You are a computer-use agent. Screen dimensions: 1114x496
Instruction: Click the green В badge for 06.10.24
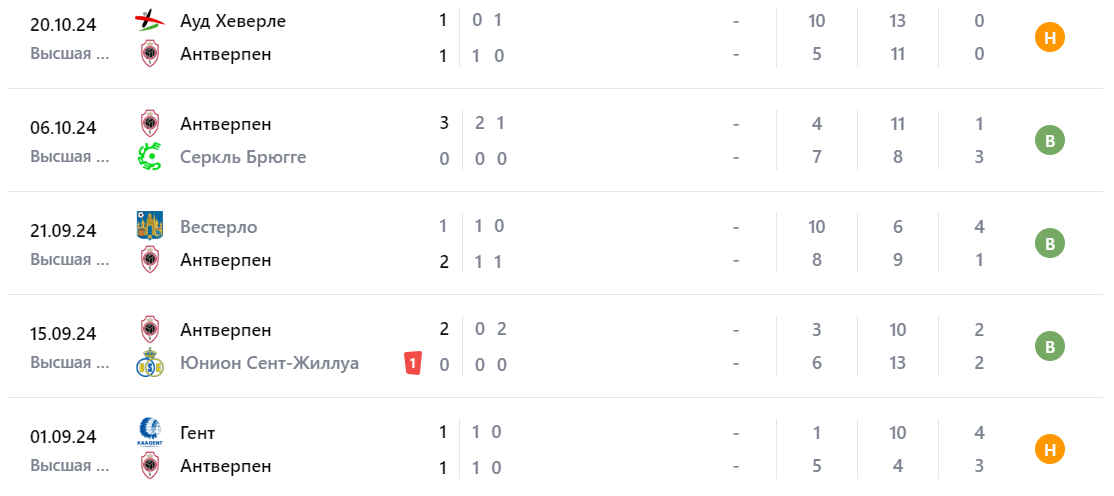1049,141
